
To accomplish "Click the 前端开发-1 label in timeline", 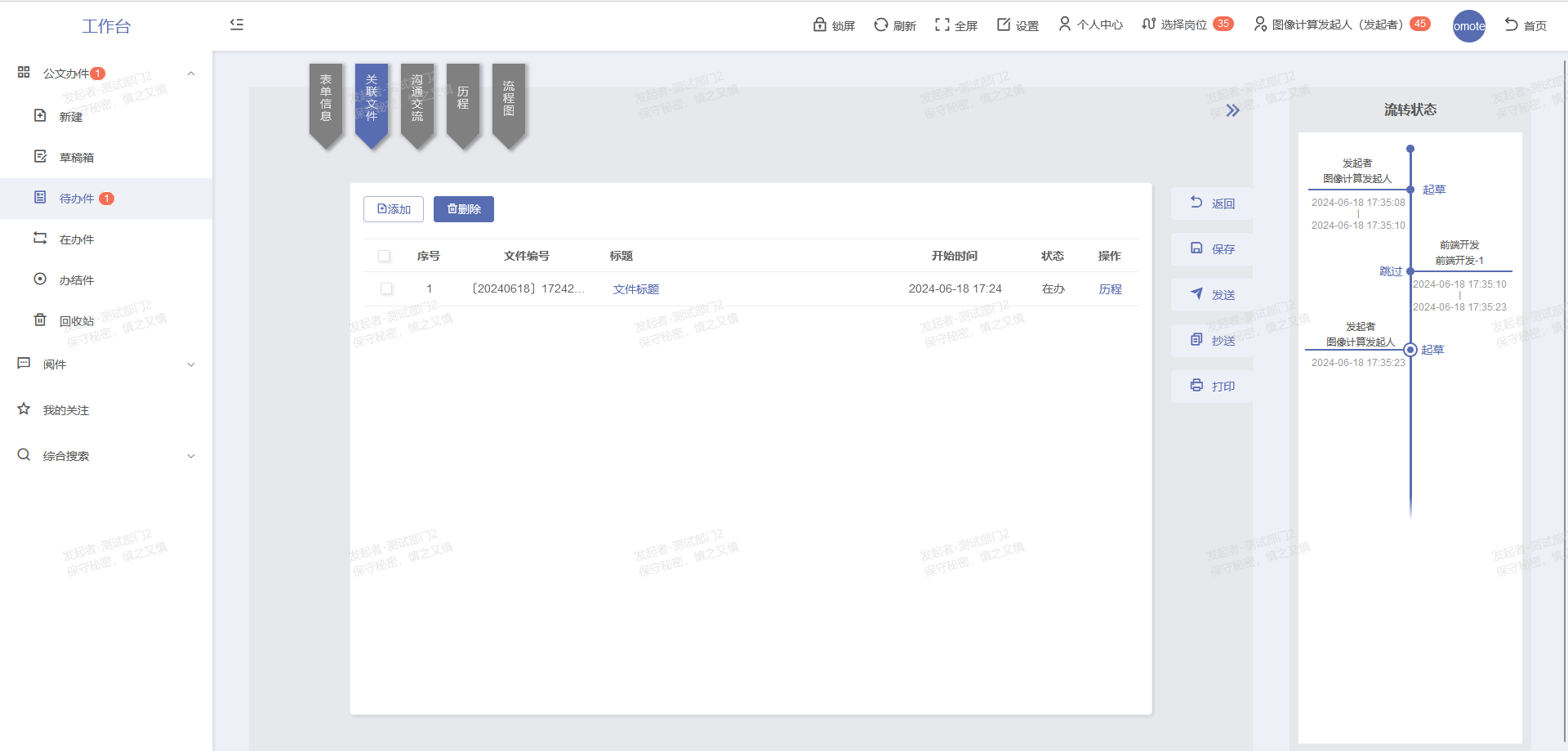I will click(x=1459, y=261).
